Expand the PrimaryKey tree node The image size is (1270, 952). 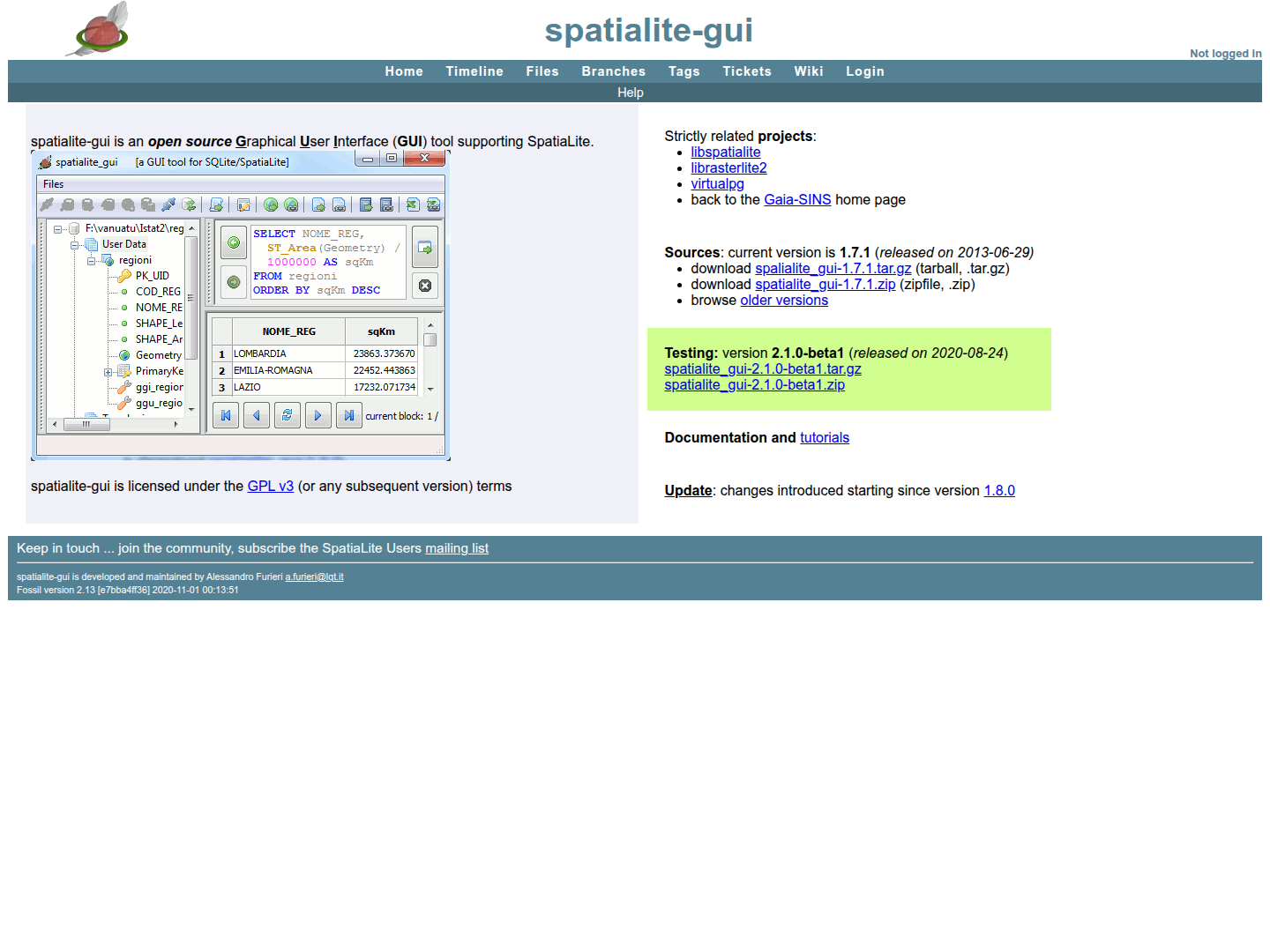click(108, 372)
